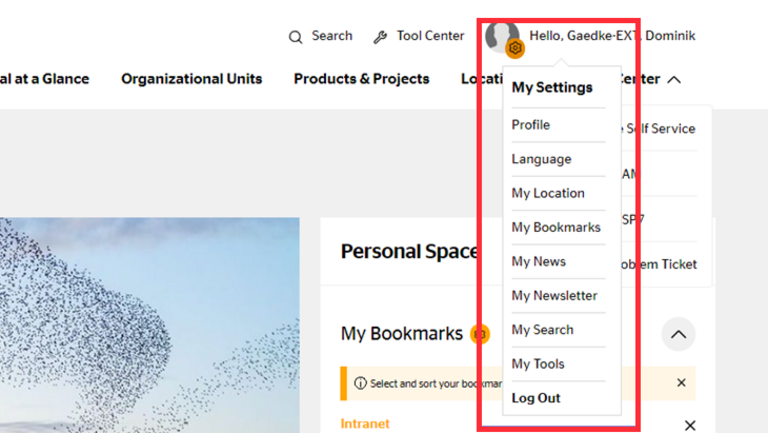768x433 pixels.
Task: Open the orange Intranet bookmark link
Action: coord(365,424)
